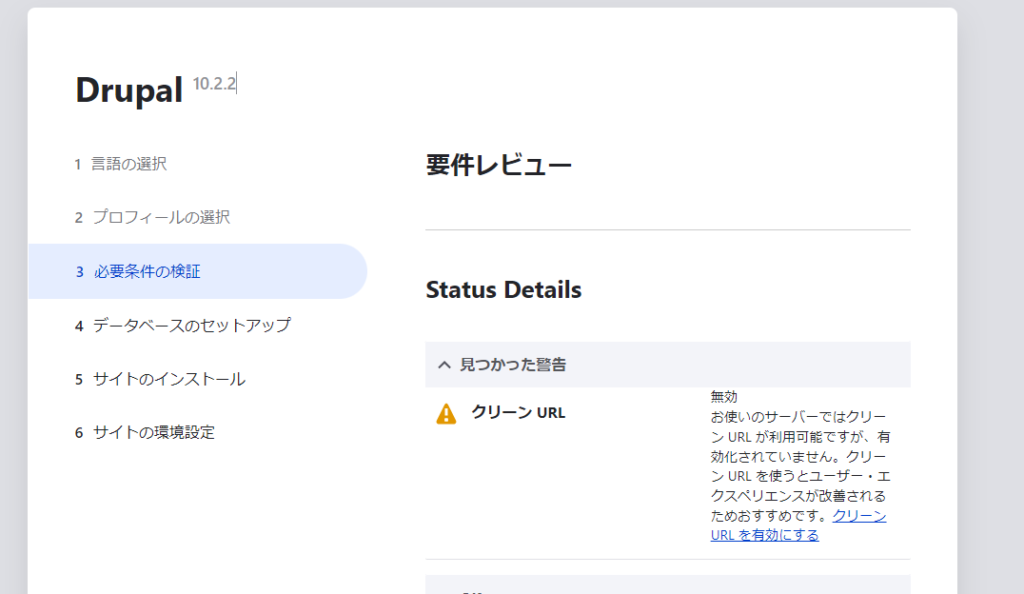The image size is (1024, 594).
Task: Click the orange warning icon beside クリーン URL
Action: (446, 413)
